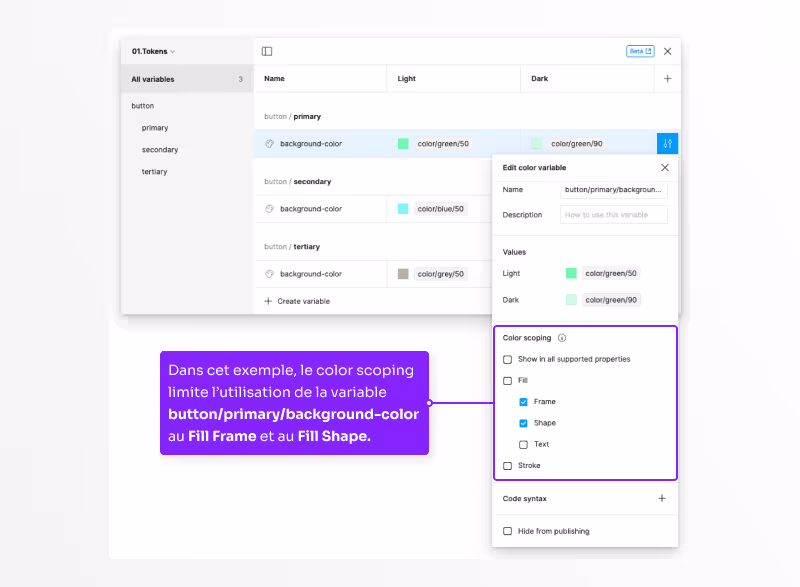Click the Code syntax label
Image resolution: width=800 pixels, height=587 pixels.
click(x=524, y=499)
